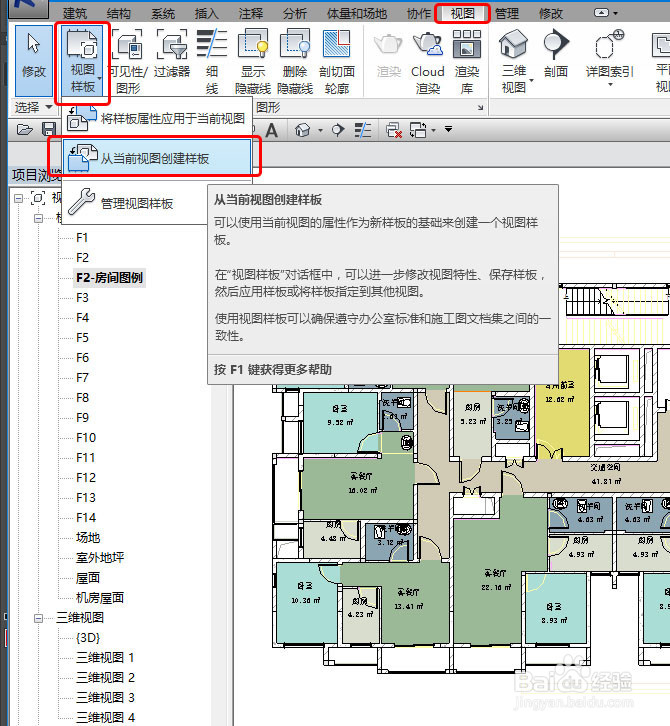Click the 交通空间 41.81 m² room label

pyautogui.click(x=606, y=474)
